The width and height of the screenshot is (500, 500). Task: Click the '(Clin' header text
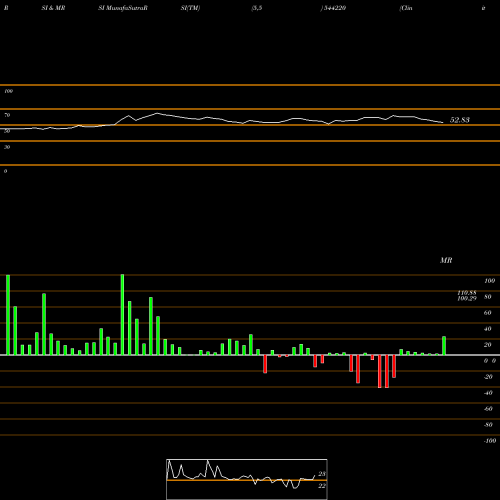tap(406, 8)
